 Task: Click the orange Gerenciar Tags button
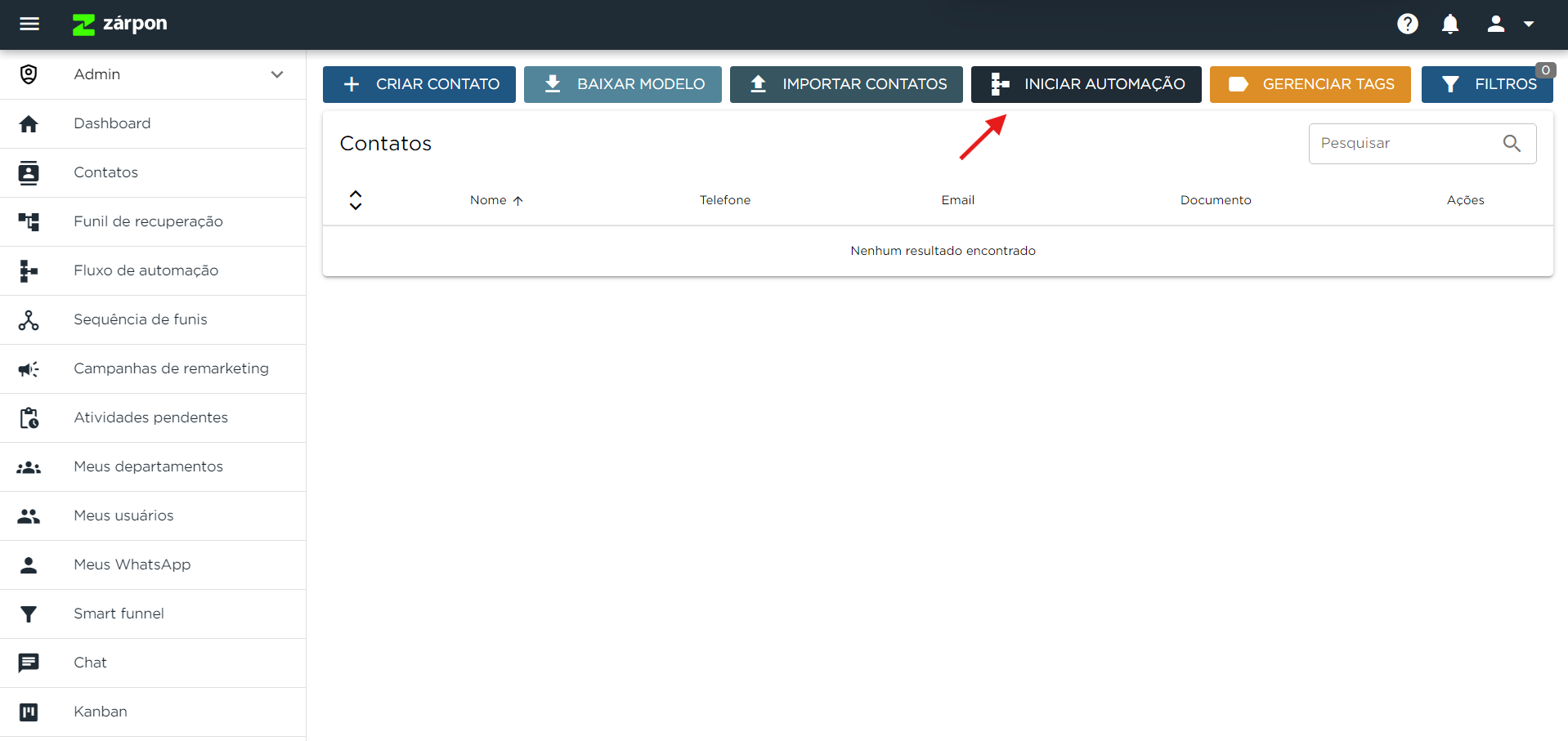(1310, 84)
